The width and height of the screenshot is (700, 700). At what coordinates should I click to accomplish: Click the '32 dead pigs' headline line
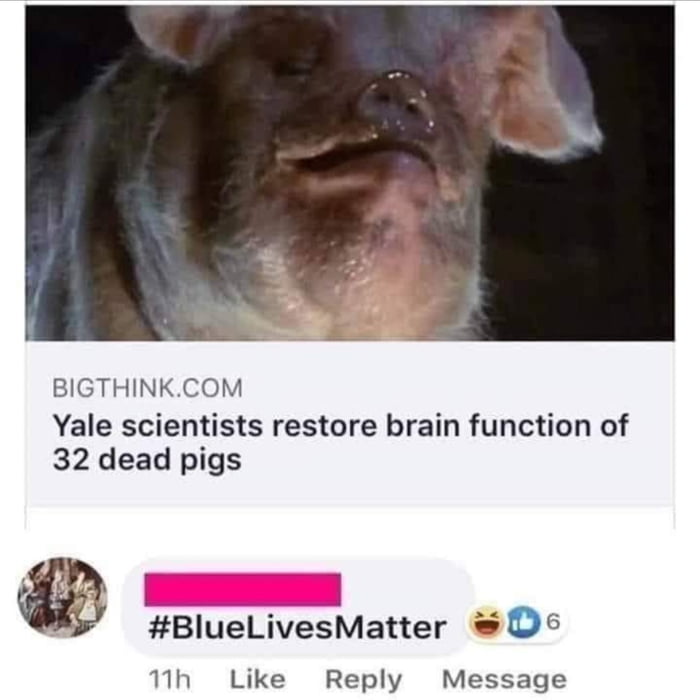tap(147, 460)
